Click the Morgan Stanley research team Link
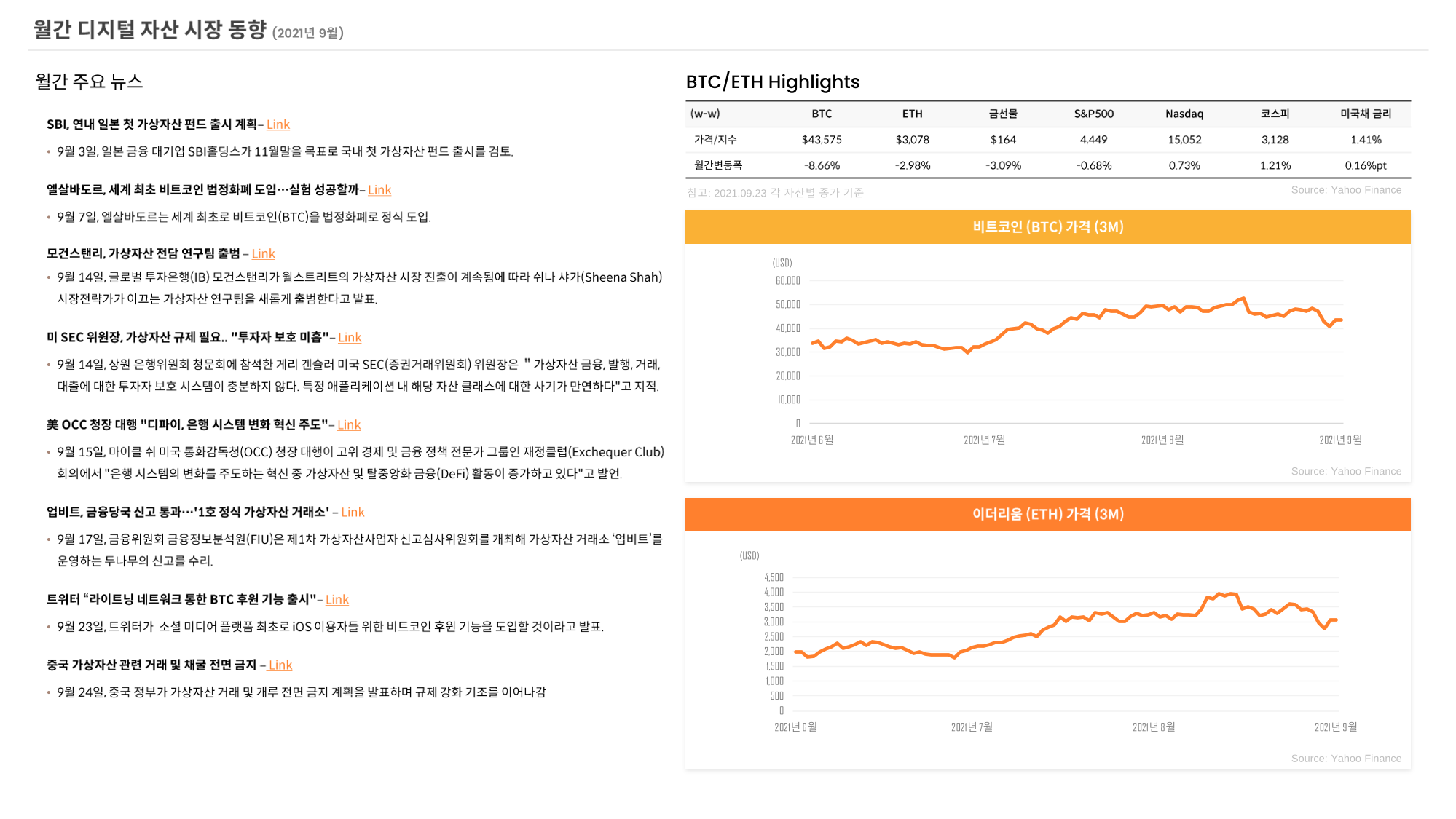 point(263,254)
